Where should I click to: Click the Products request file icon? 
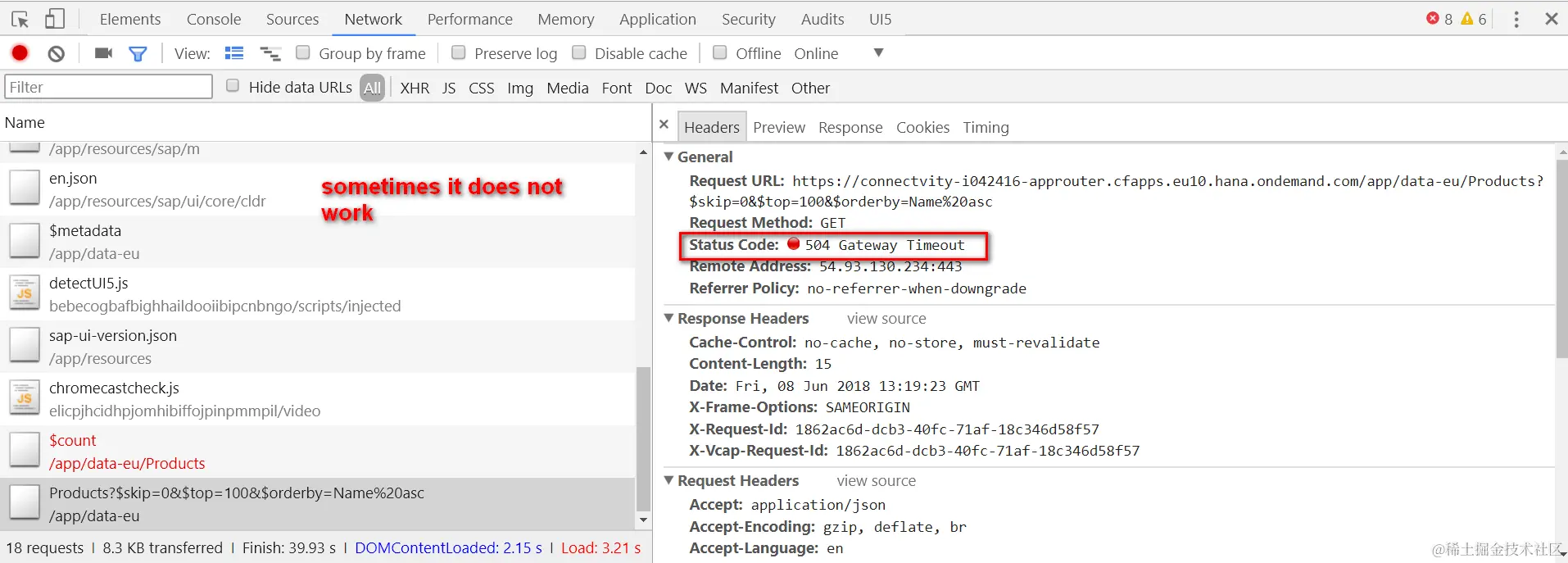(25, 502)
